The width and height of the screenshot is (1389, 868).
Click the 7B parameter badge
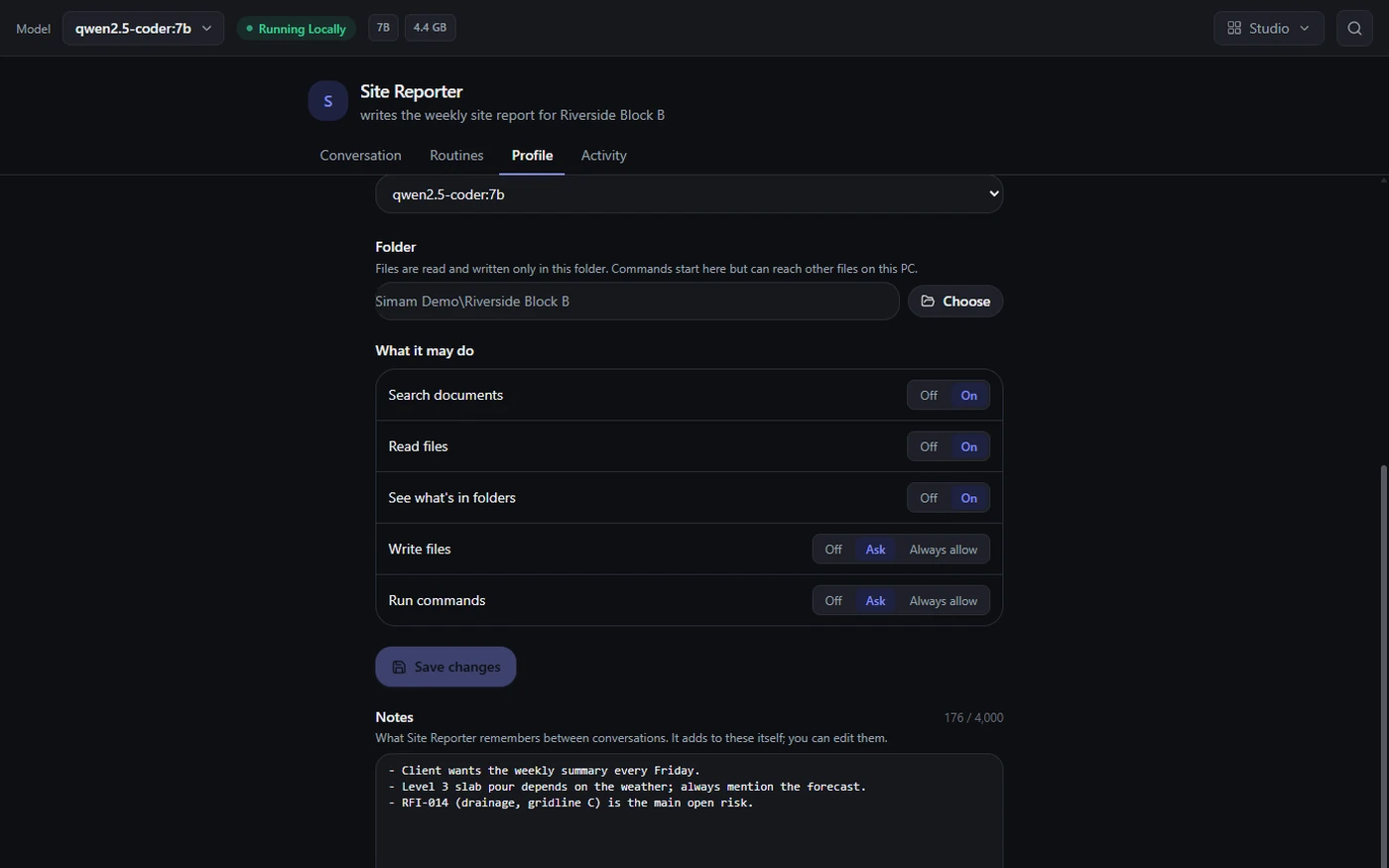(383, 28)
